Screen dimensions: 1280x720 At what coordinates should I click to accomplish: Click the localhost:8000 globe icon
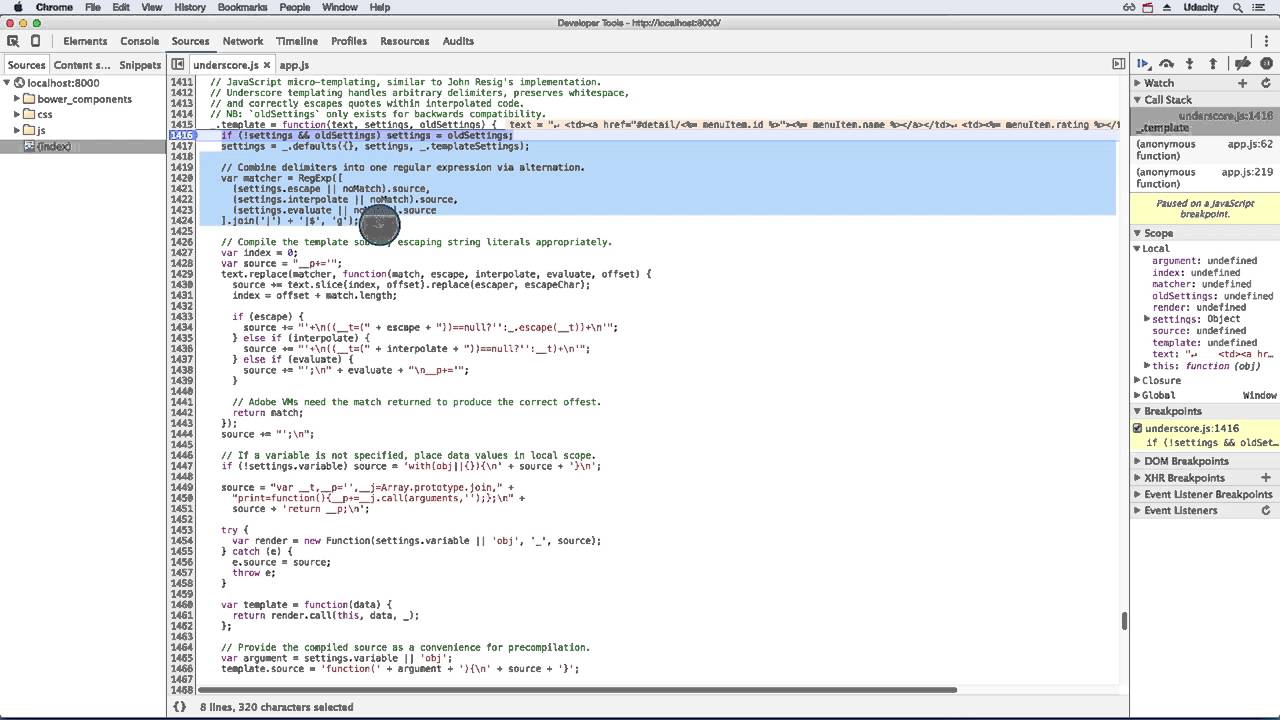pyautogui.click(x=19, y=83)
